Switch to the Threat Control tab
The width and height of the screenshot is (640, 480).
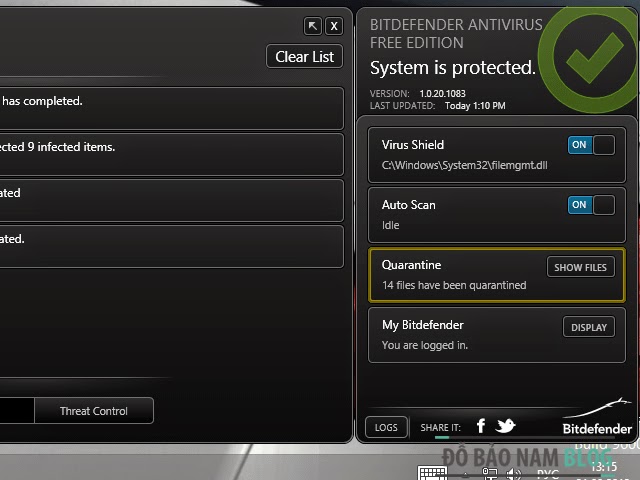point(94,411)
